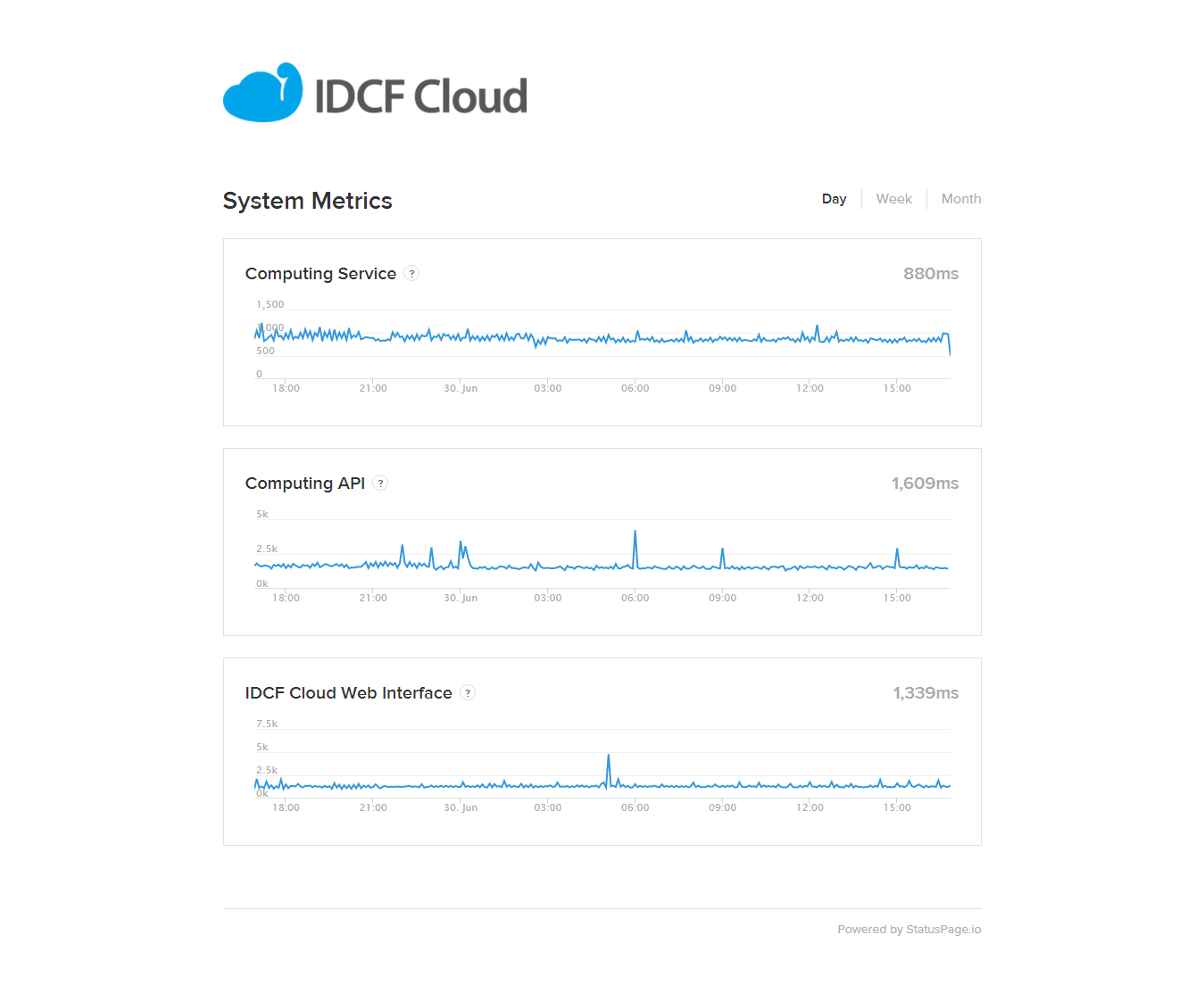Open the Powered by StatusPage.io link

(909, 930)
